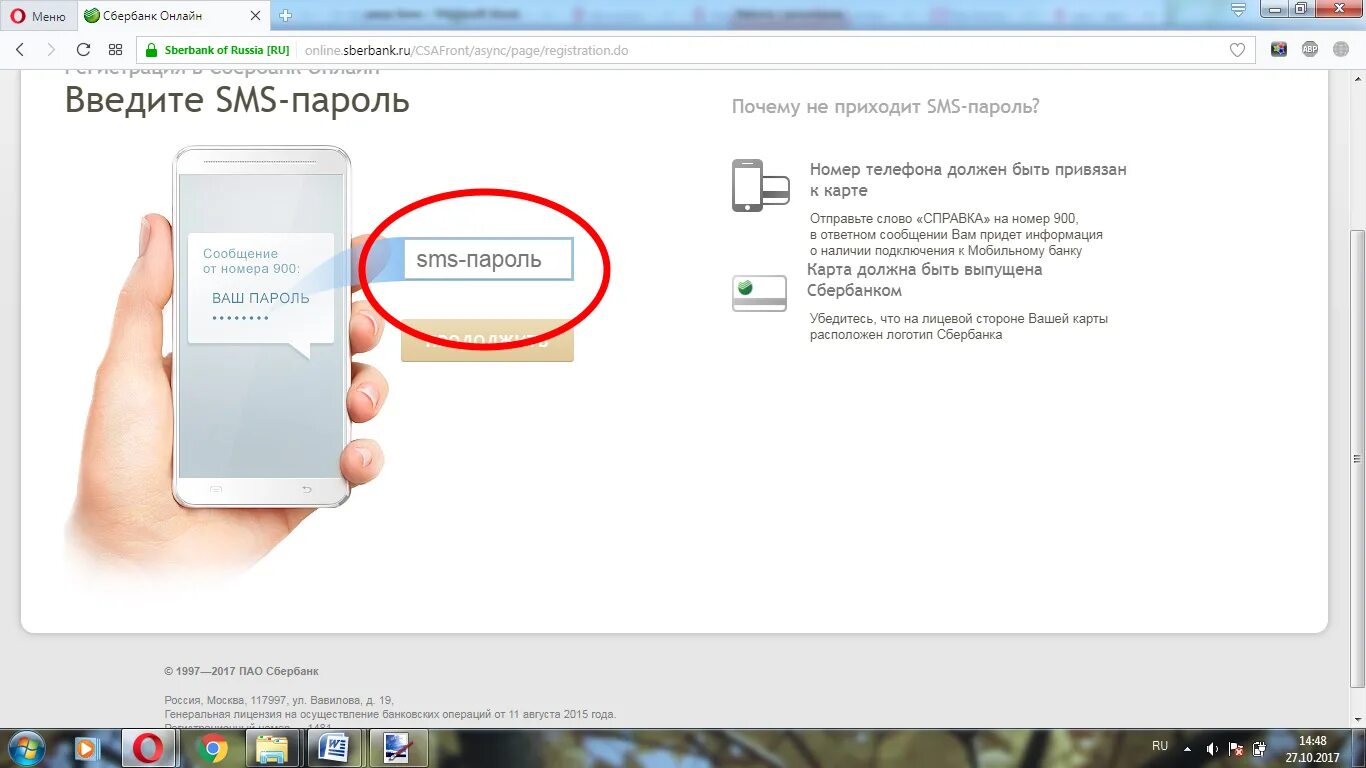Click the RU language indicator

[x=1160, y=746]
